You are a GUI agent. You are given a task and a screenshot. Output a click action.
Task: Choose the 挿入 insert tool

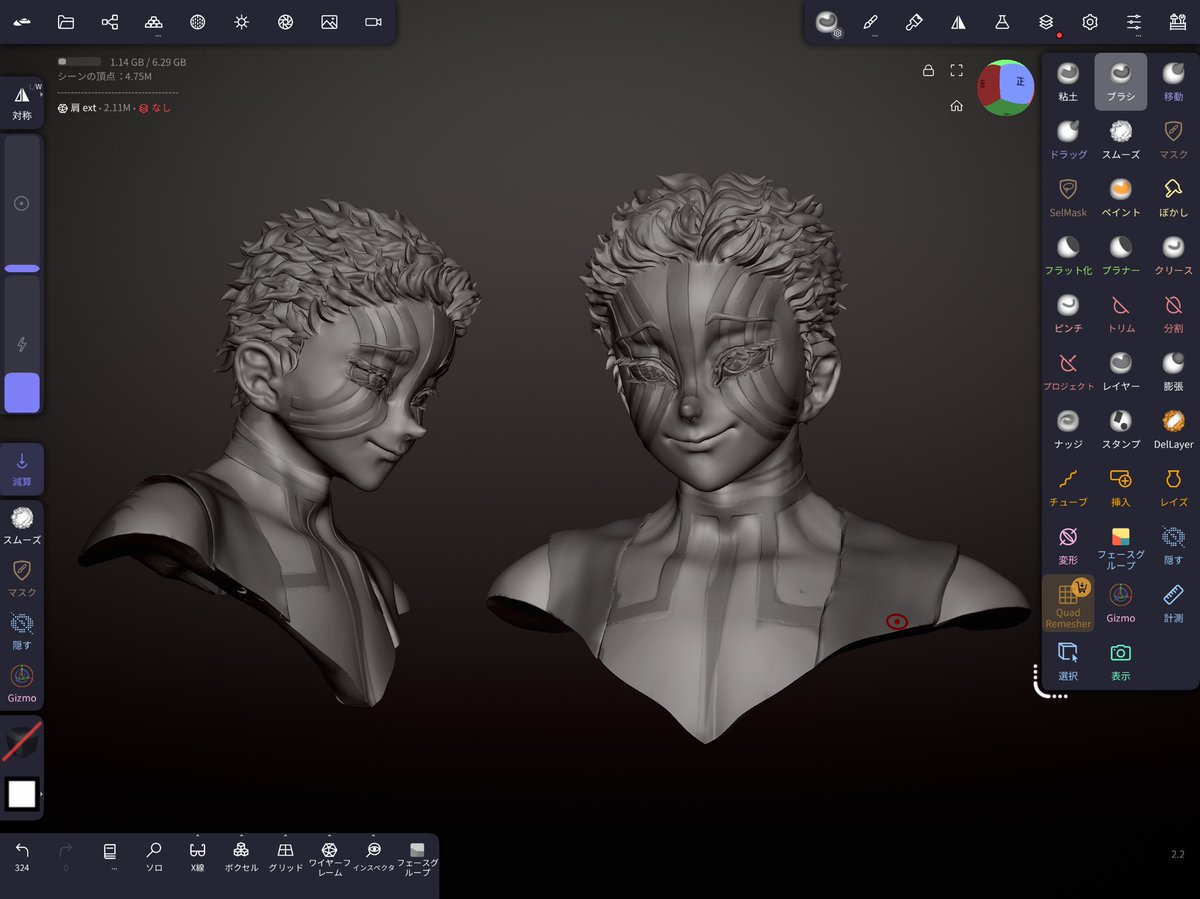[1121, 488]
